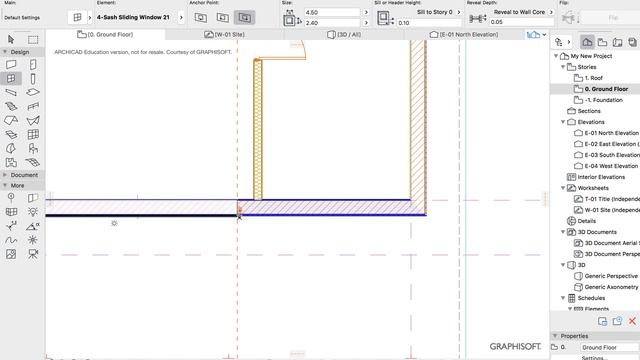
Task: Select the Window tool in toolbox
Action: pyautogui.click(x=11, y=78)
